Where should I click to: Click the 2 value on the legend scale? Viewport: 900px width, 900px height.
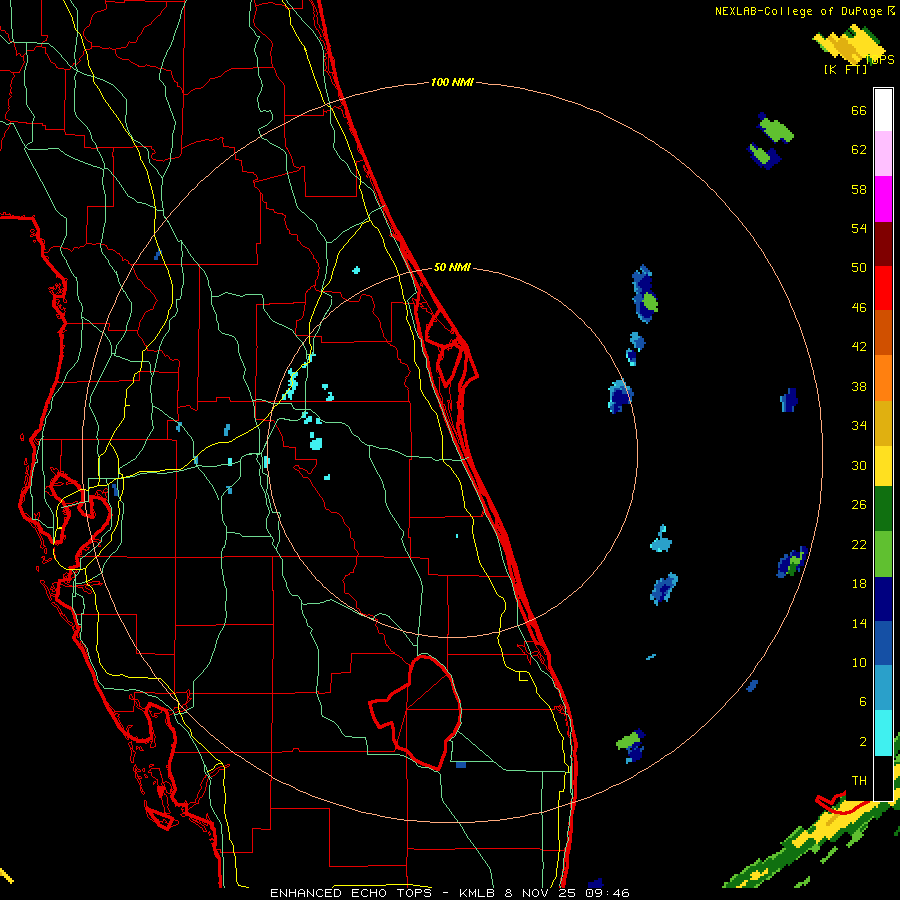click(863, 741)
